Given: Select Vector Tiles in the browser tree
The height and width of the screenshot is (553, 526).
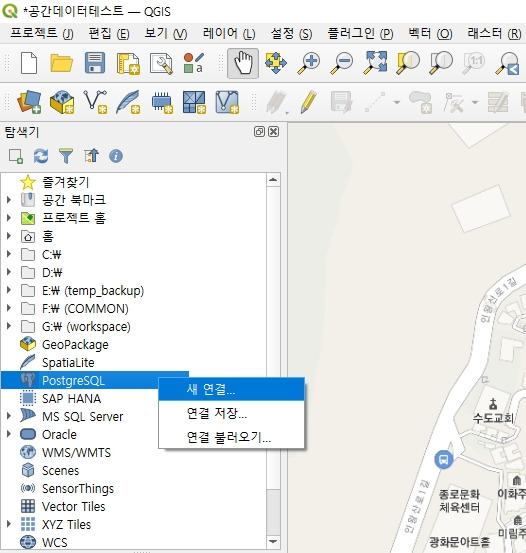Looking at the screenshot, I should pyautogui.click(x=73, y=506).
